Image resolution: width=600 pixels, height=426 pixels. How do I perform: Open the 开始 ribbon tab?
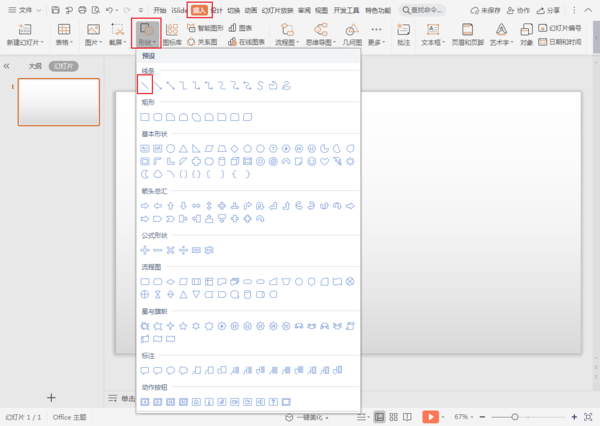tap(160, 9)
